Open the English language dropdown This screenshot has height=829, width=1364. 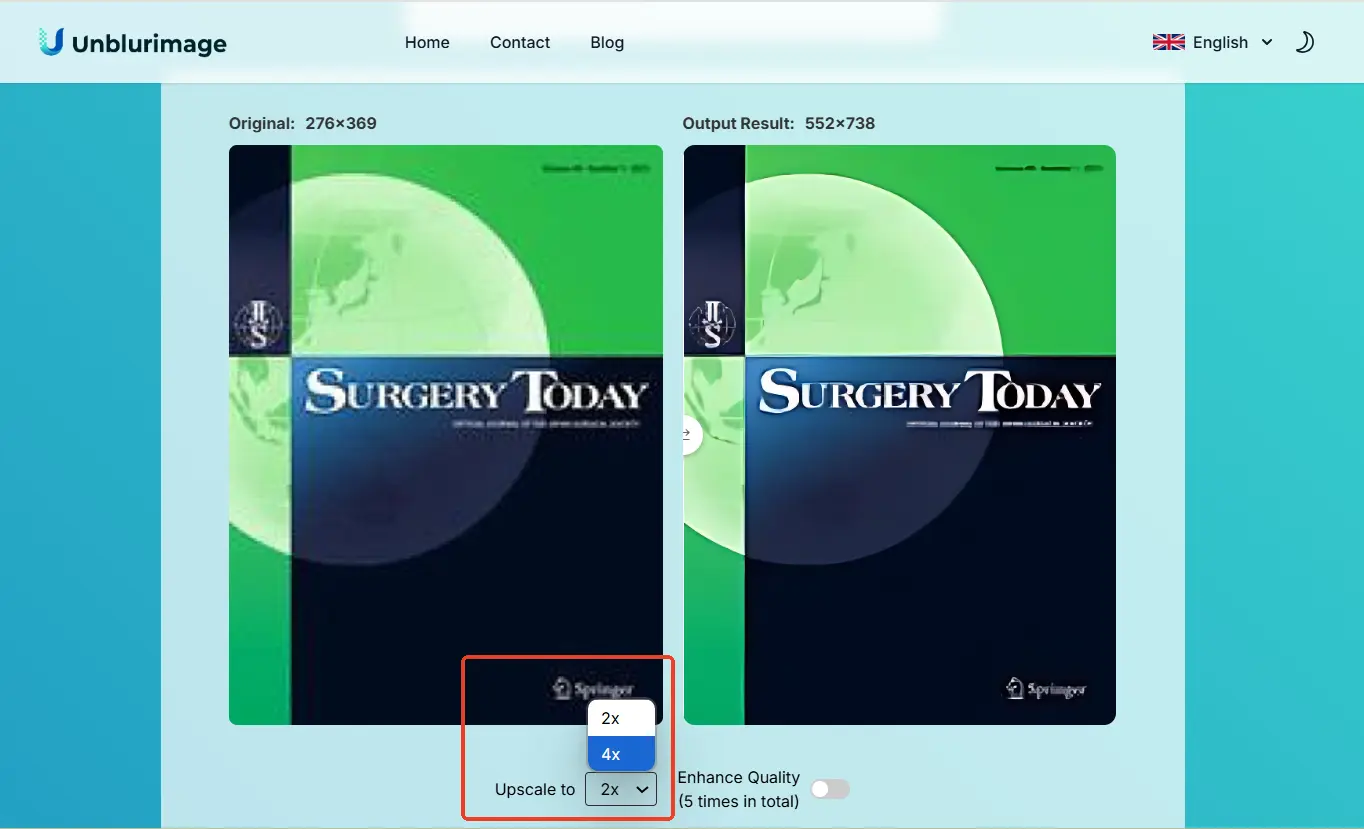click(x=1213, y=42)
